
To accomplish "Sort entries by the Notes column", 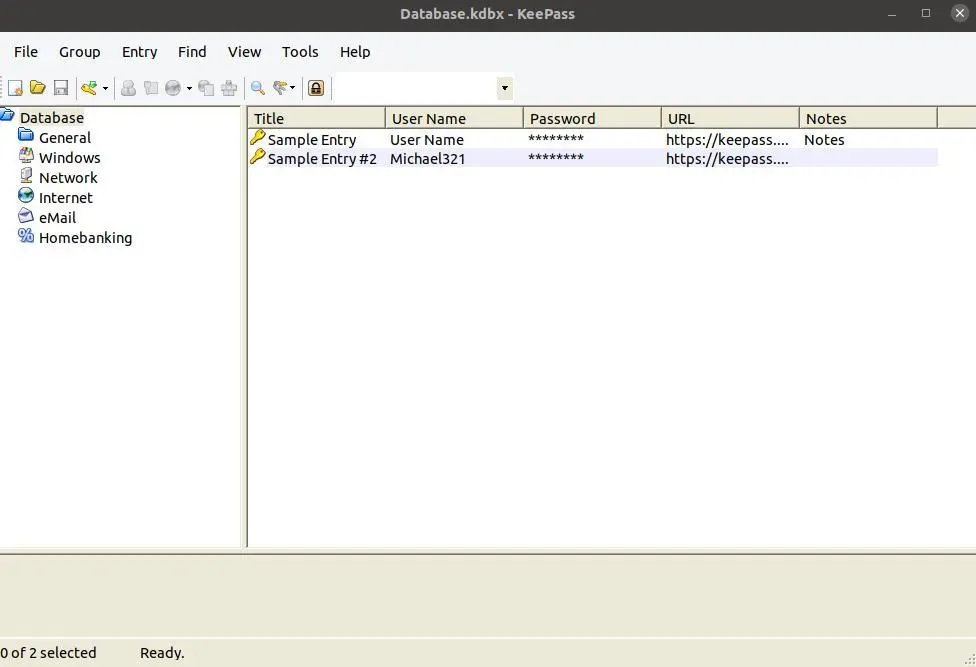I will coord(868,118).
